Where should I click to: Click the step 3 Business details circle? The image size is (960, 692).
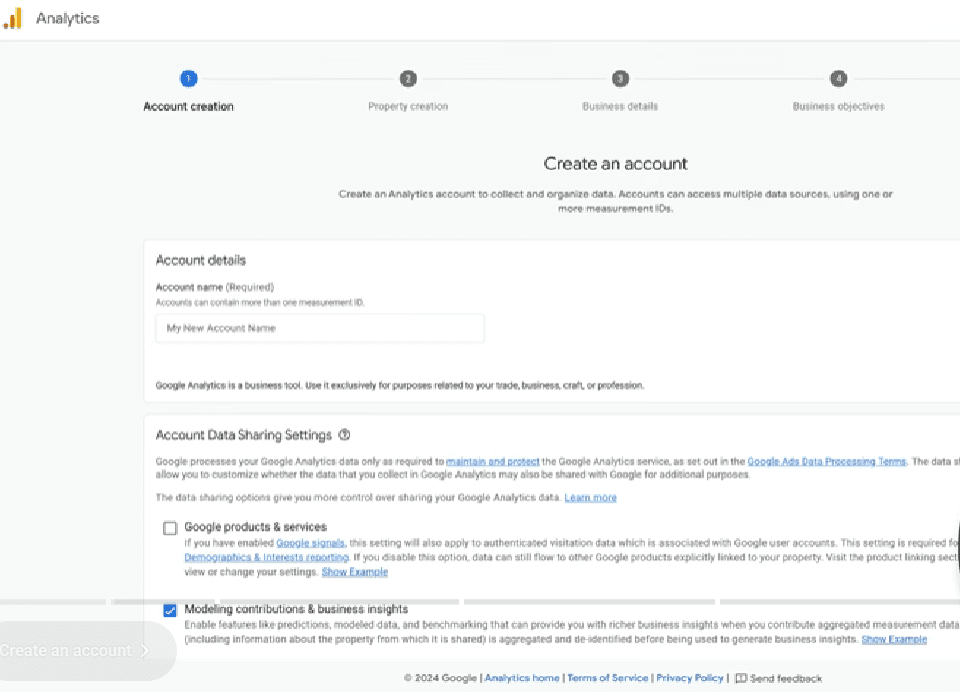(x=620, y=79)
